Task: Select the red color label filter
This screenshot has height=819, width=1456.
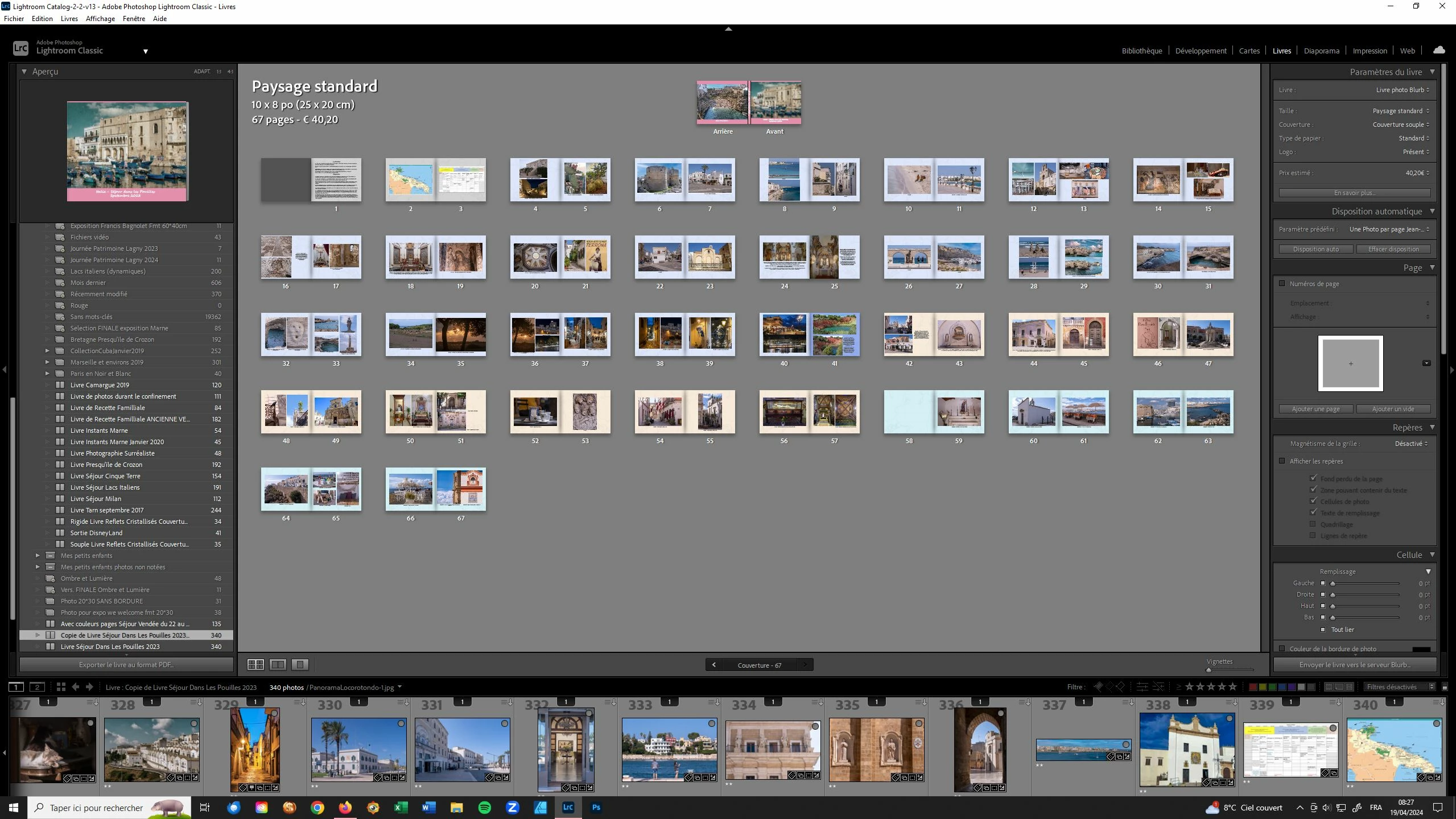Action: (1252, 687)
